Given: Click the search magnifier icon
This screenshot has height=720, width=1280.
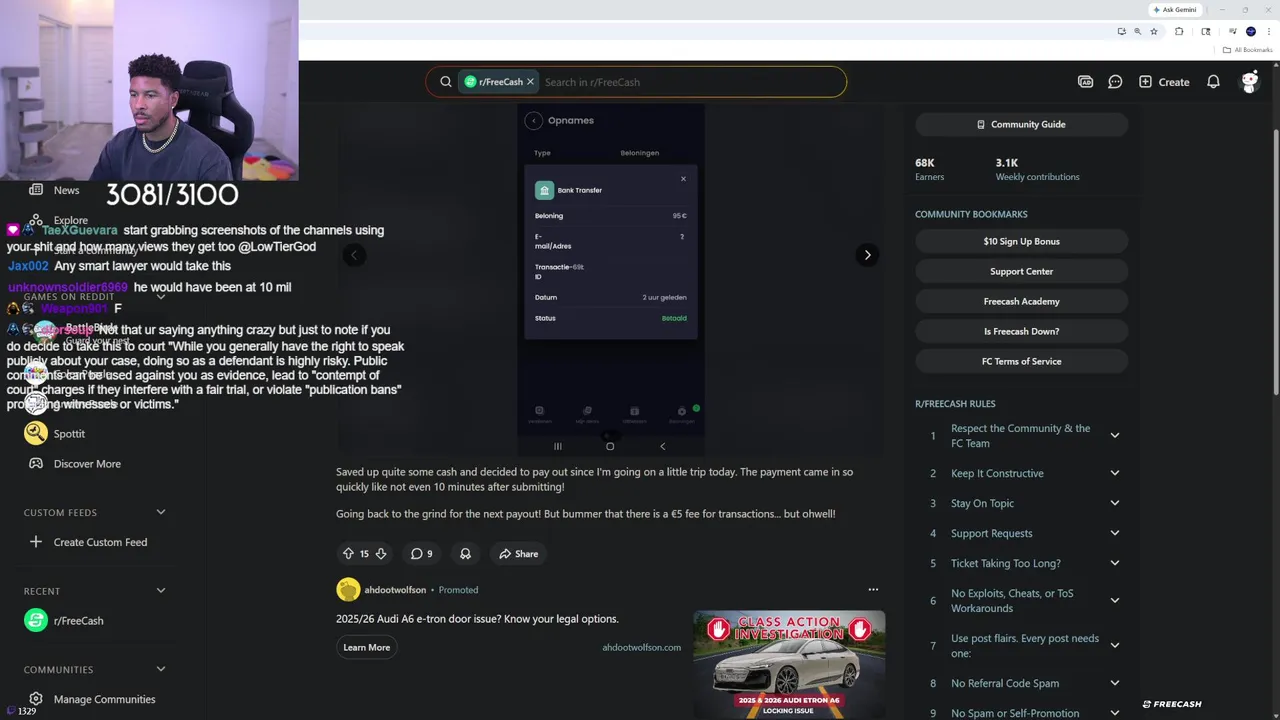Looking at the screenshot, I should click(446, 82).
